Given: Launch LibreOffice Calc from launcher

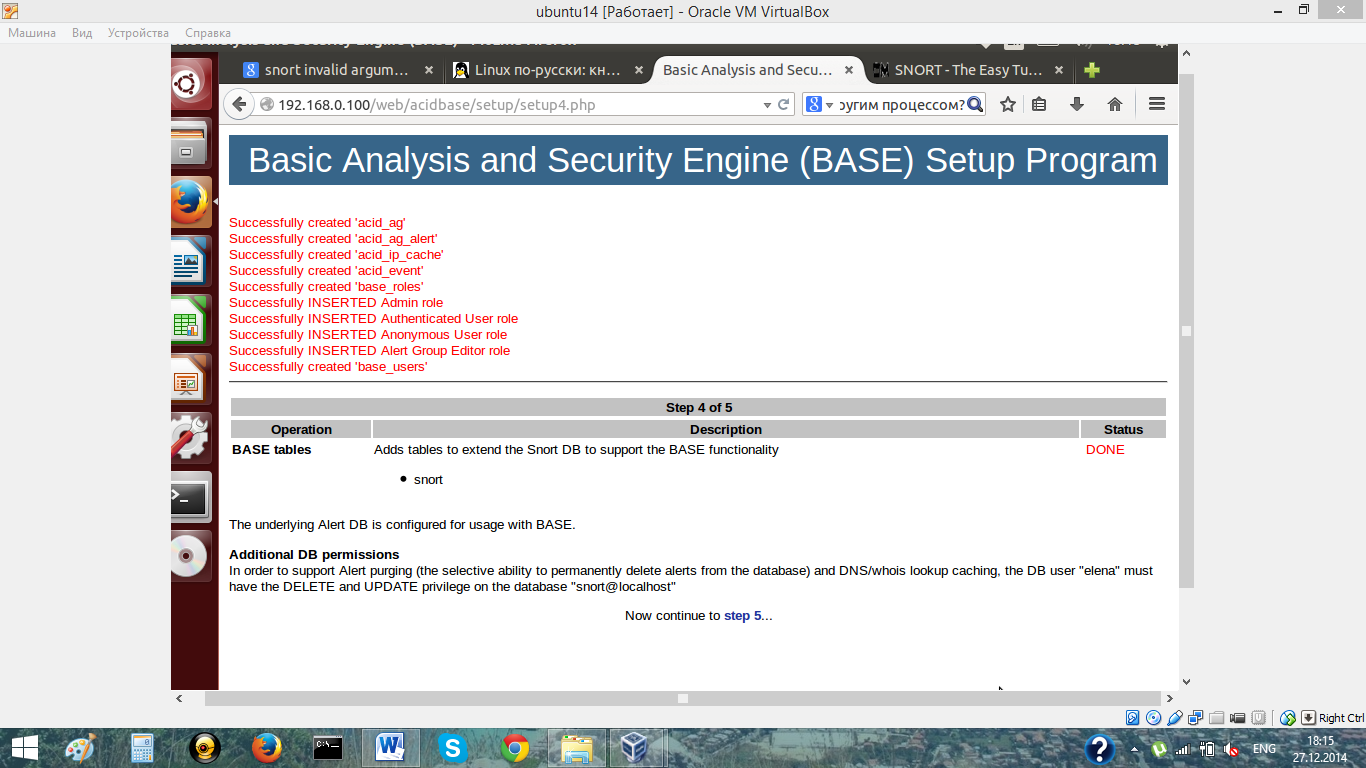Looking at the screenshot, I should pos(191,320).
